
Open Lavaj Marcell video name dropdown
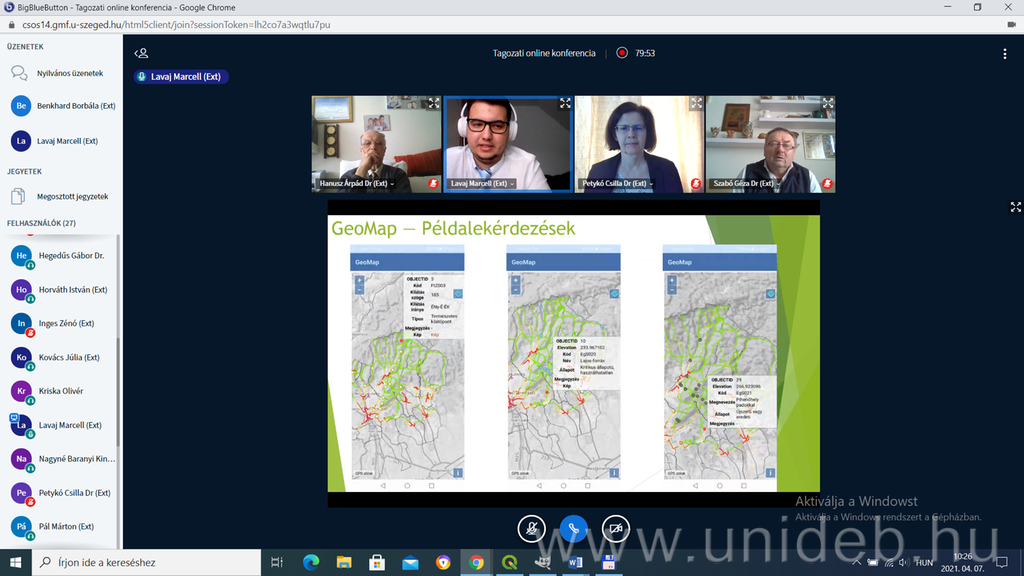tap(484, 184)
